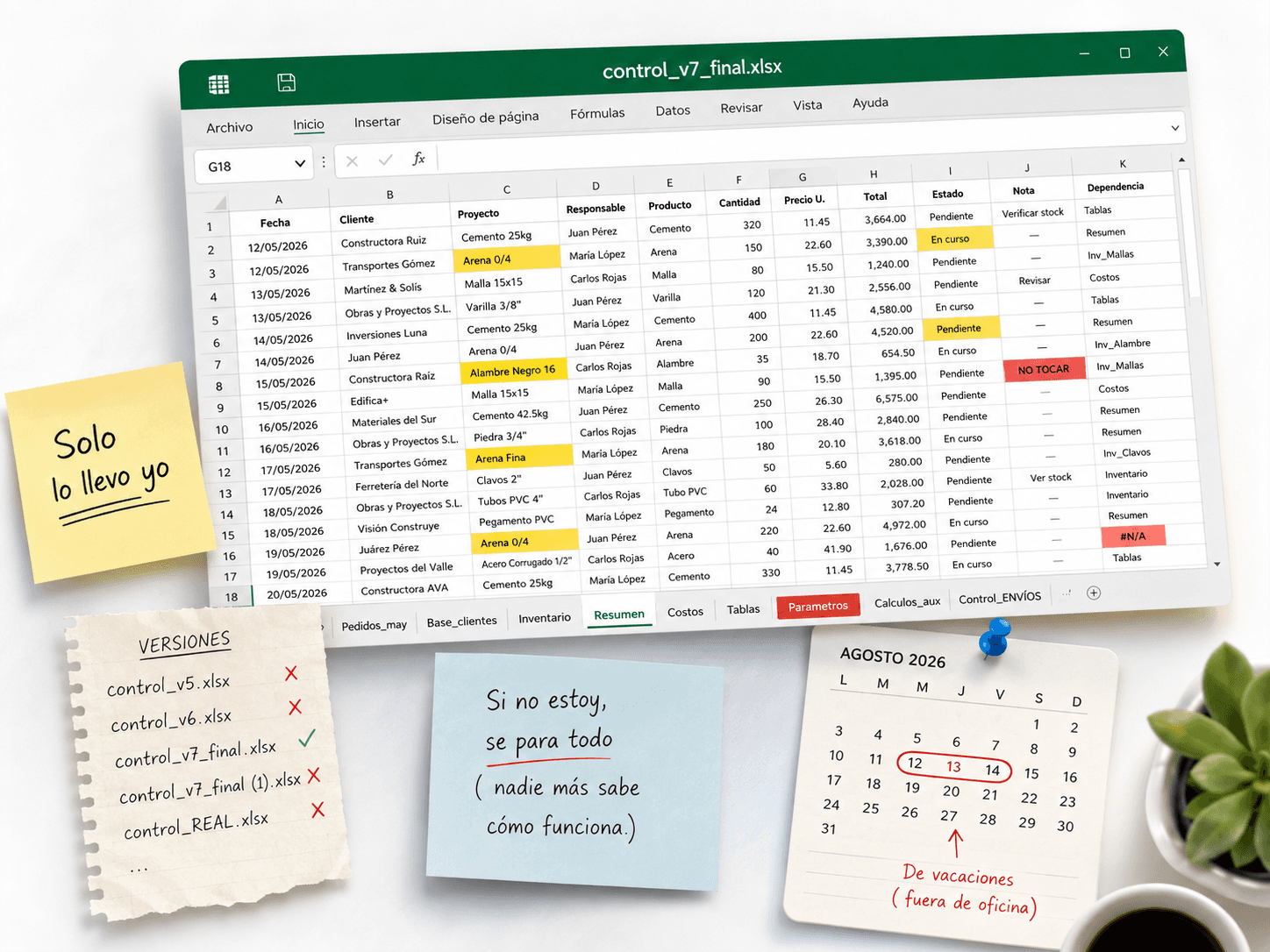Switch to the Pedidos_may sheet tab

pos(374,625)
